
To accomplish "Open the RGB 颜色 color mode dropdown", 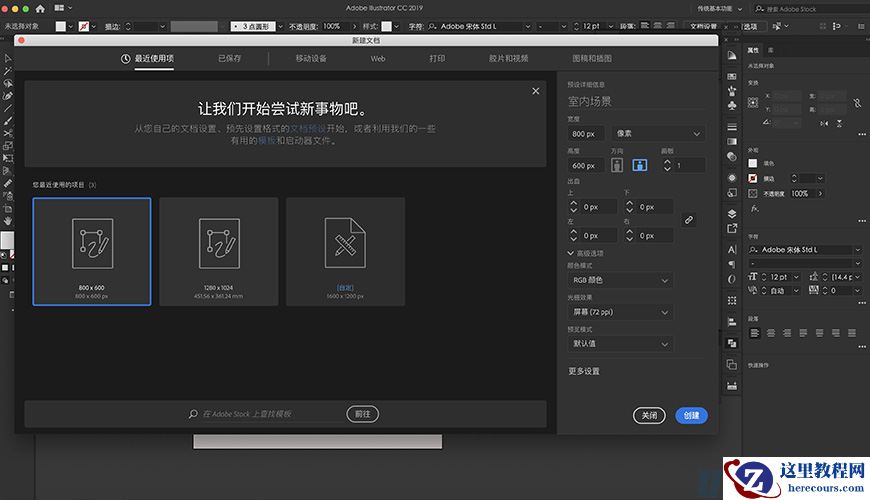I will point(620,280).
